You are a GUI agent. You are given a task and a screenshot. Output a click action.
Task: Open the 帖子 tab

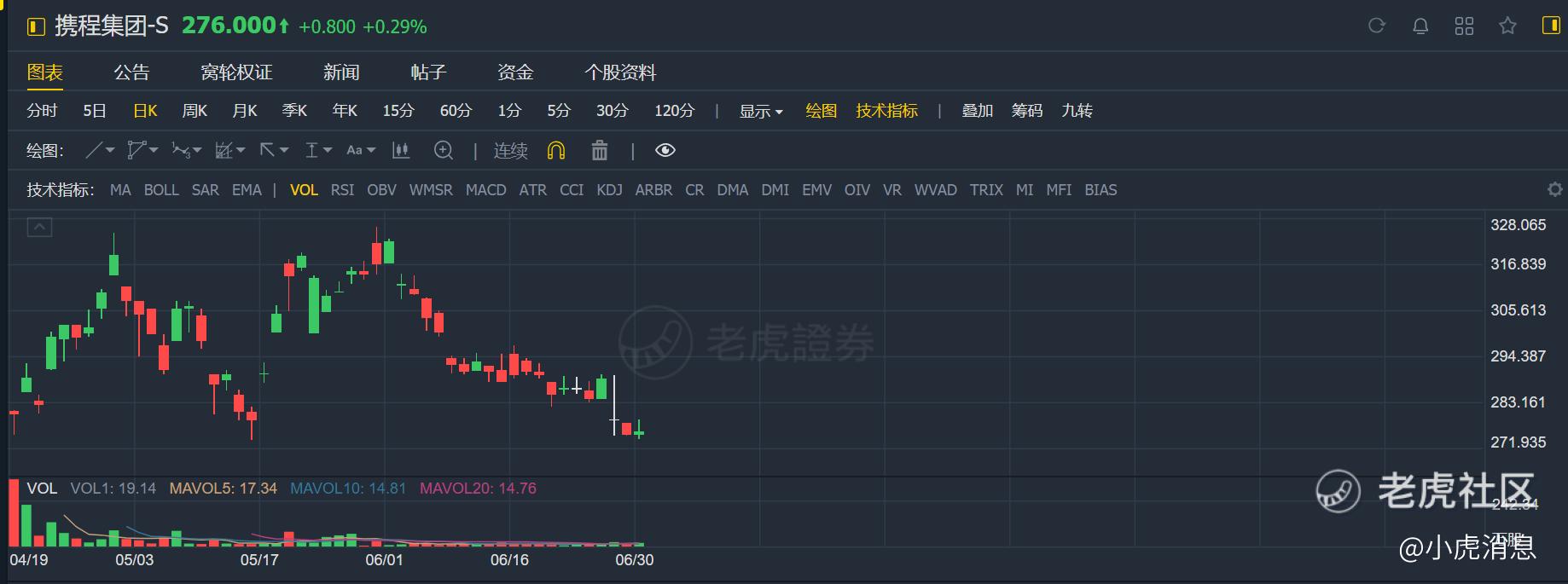point(428,72)
